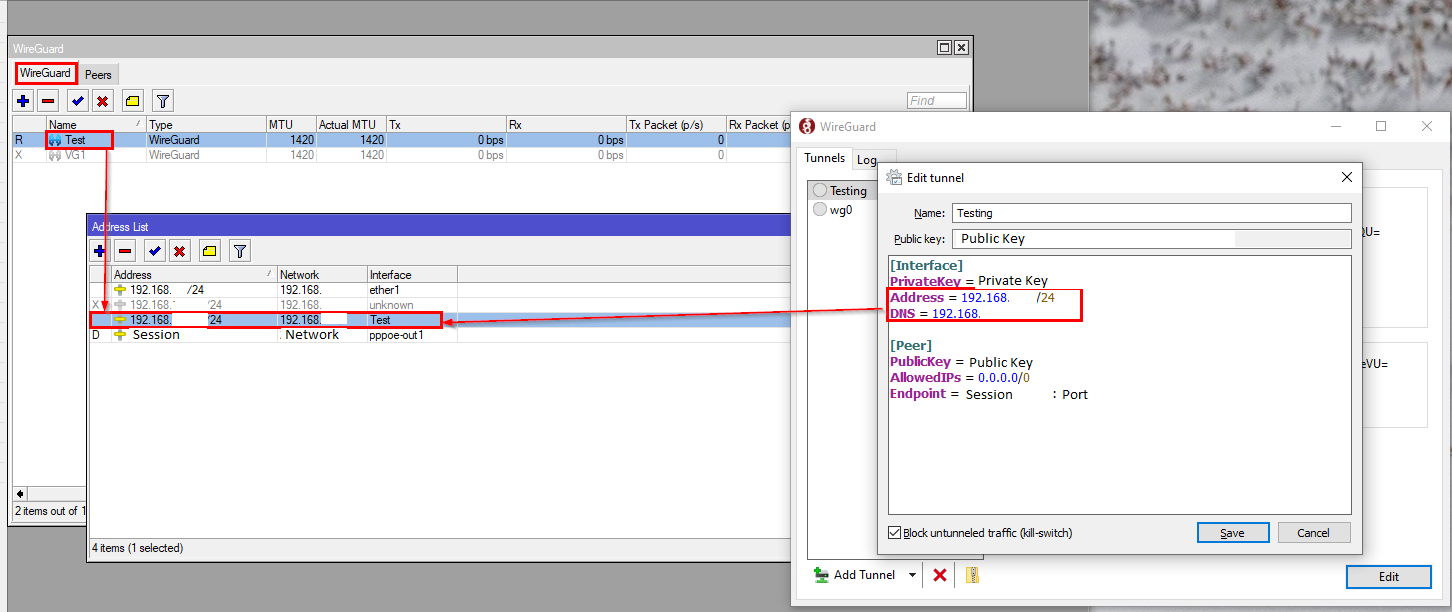Image resolution: width=1452 pixels, height=612 pixels.
Task: Open the Add Tunnel dropdown arrow
Action: coord(912,575)
